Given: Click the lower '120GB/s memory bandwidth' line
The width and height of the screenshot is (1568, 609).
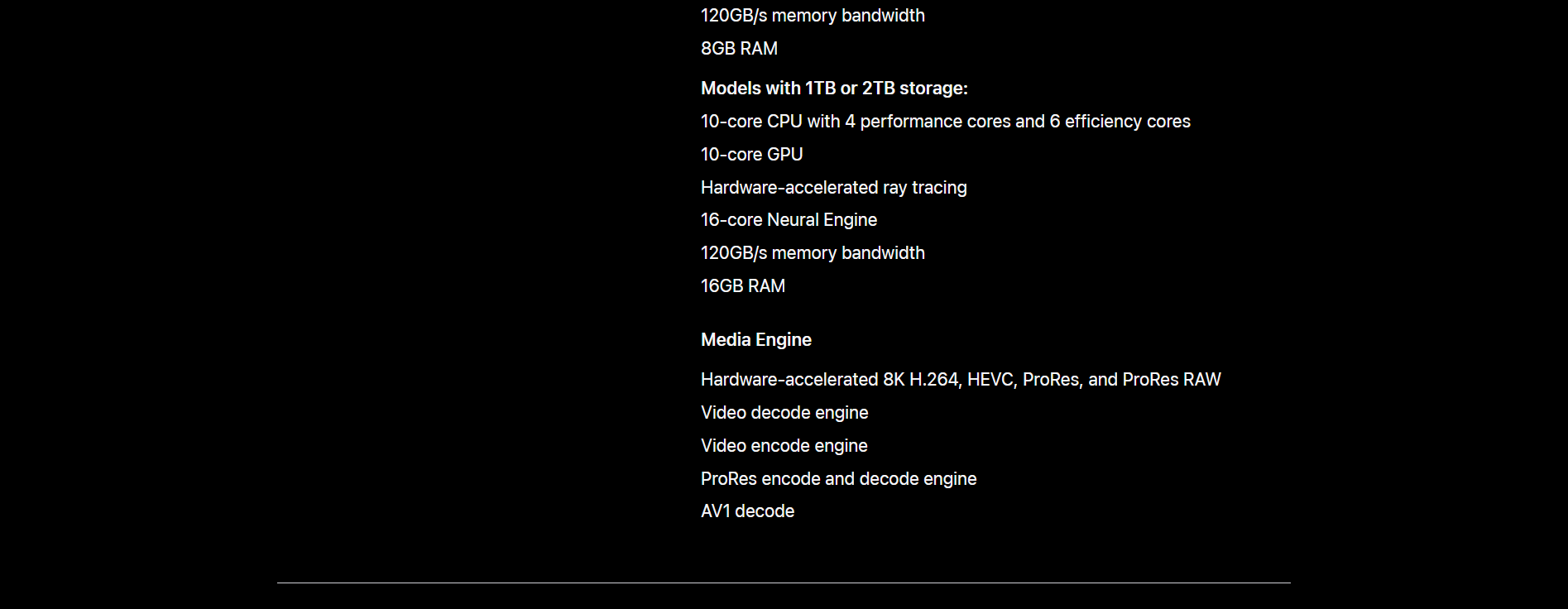Looking at the screenshot, I should [x=813, y=253].
